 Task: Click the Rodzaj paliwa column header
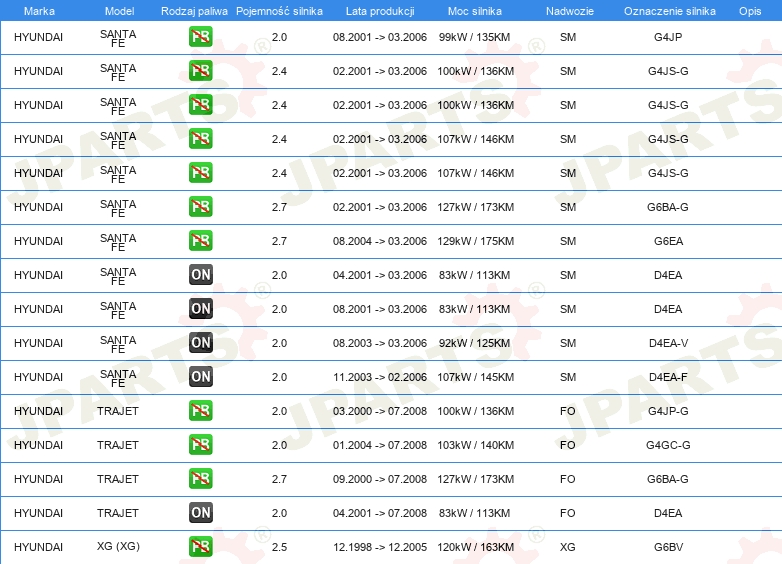(x=195, y=11)
